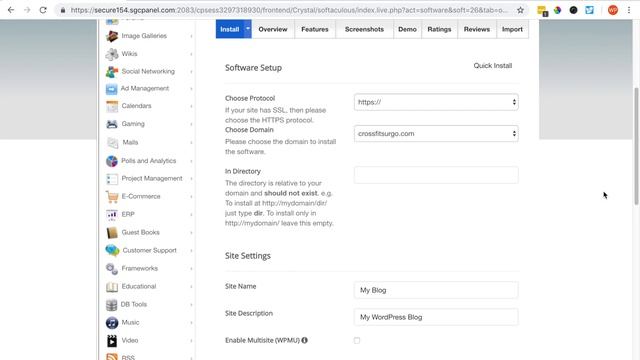
Task: Open the Customer Support icon
Action: [x=112, y=251]
